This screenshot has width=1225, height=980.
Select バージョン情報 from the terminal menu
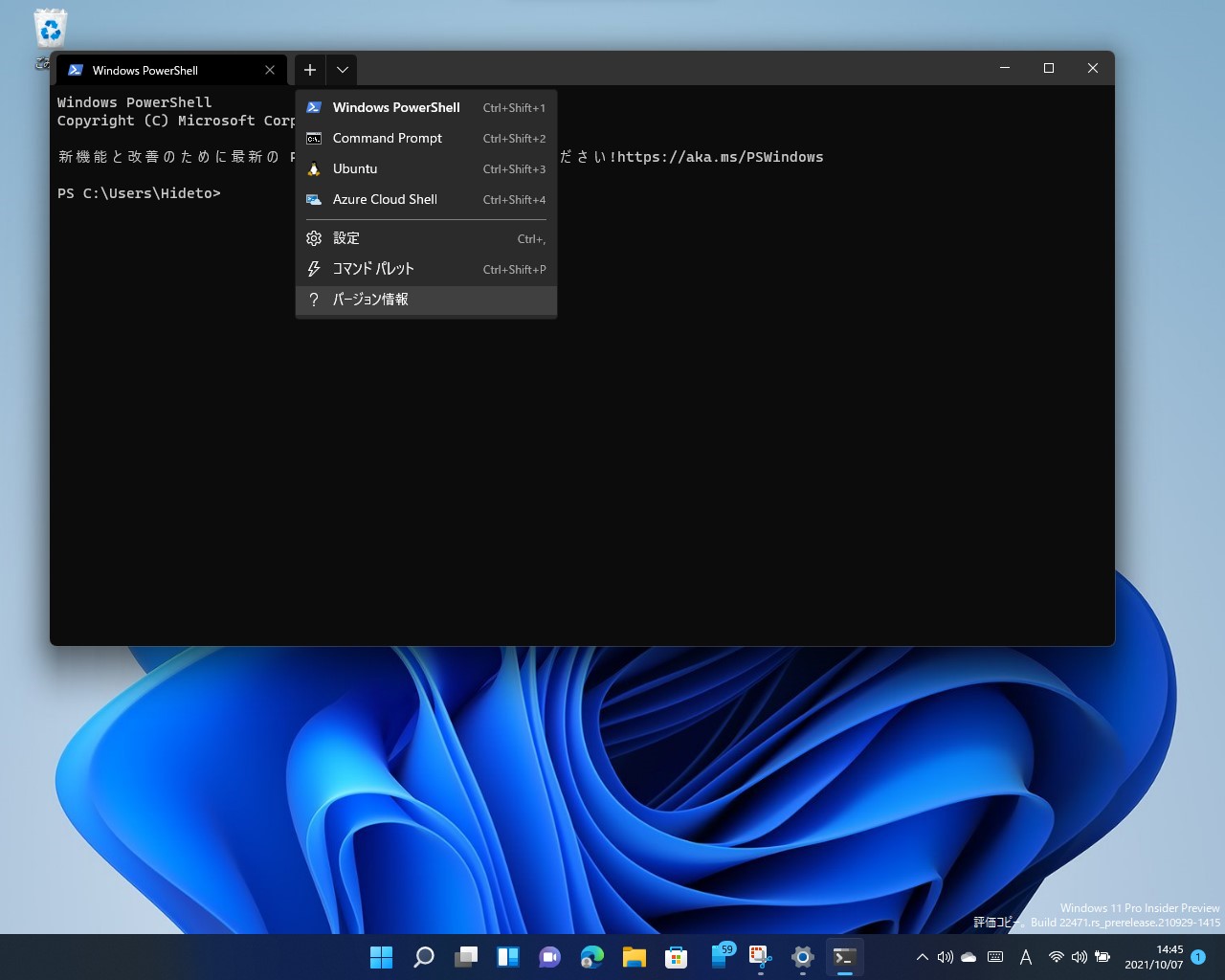coord(369,299)
